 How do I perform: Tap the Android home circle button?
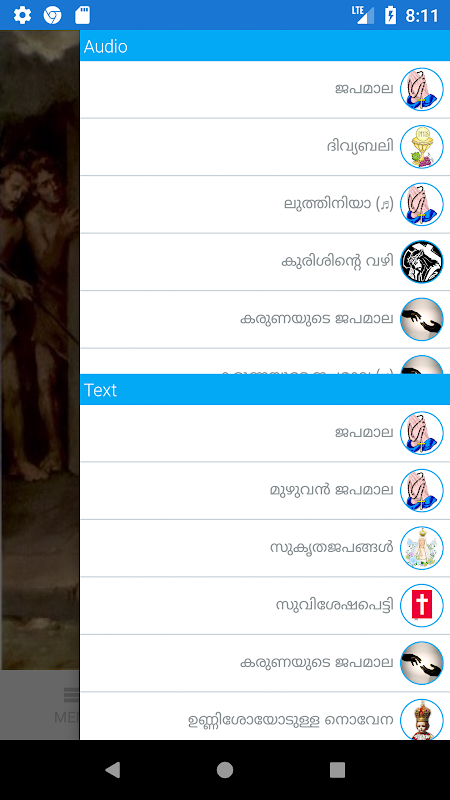coord(224,770)
